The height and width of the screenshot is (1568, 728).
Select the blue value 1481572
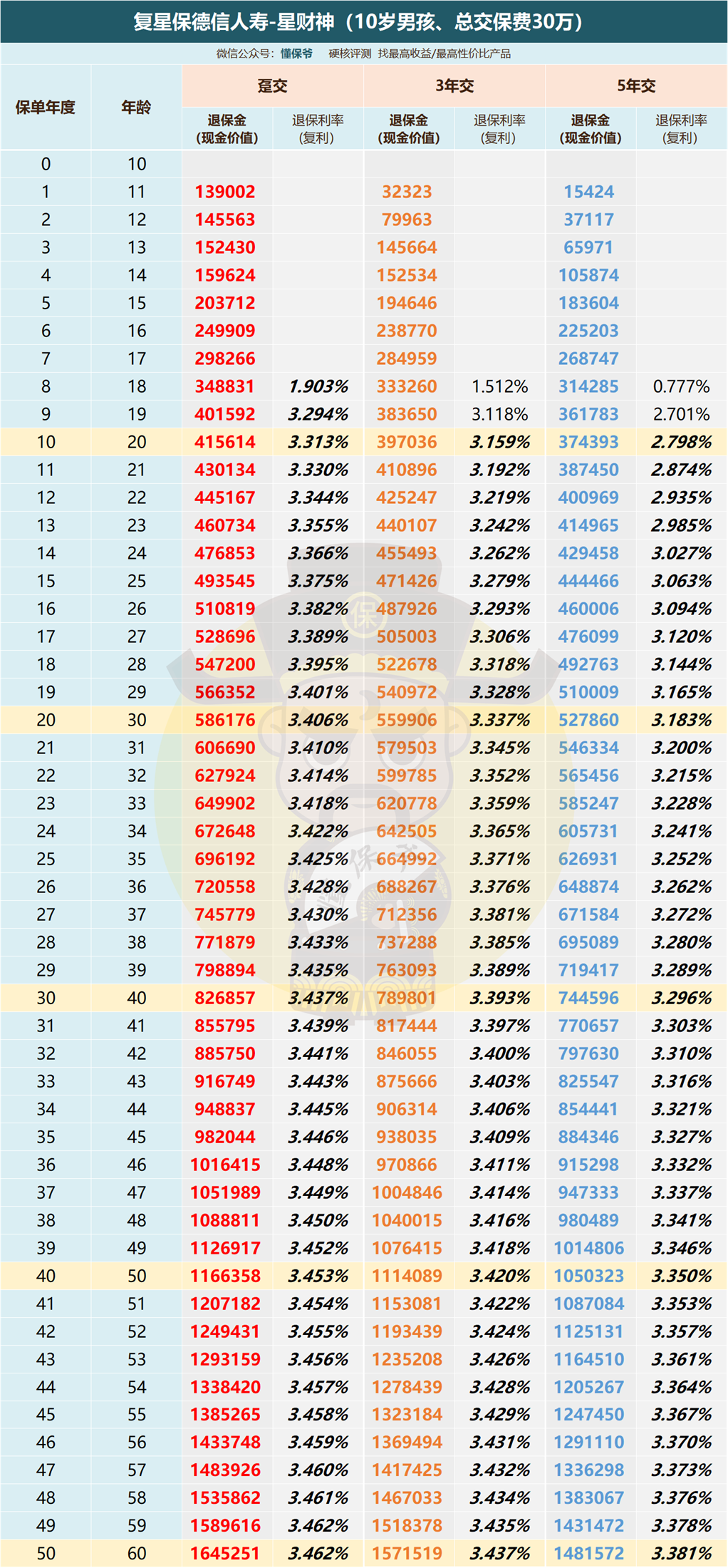coord(588,1553)
